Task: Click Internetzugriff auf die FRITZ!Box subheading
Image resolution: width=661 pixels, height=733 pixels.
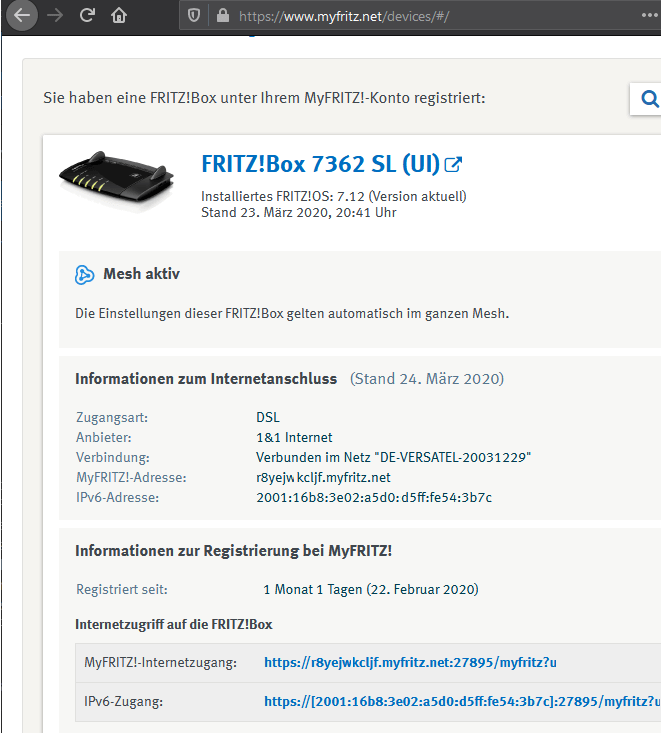Action: (x=174, y=625)
